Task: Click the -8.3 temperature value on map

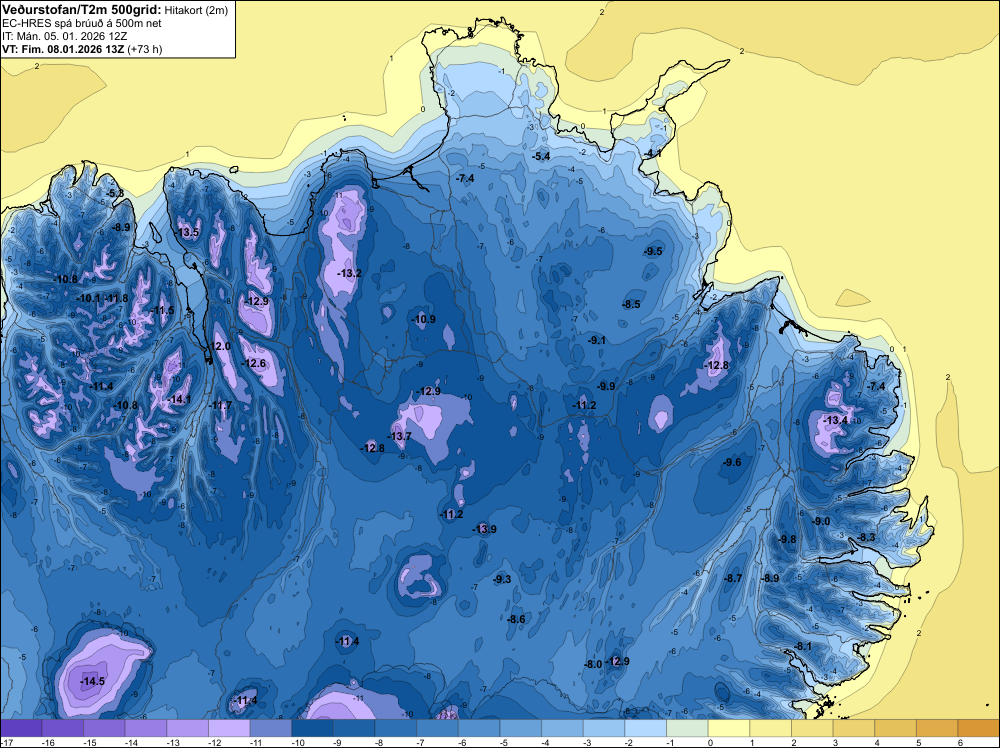Action: (867, 538)
